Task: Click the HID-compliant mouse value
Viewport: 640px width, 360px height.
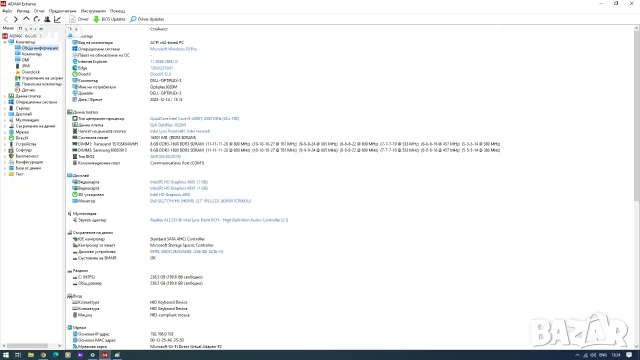Action: [x=169, y=315]
